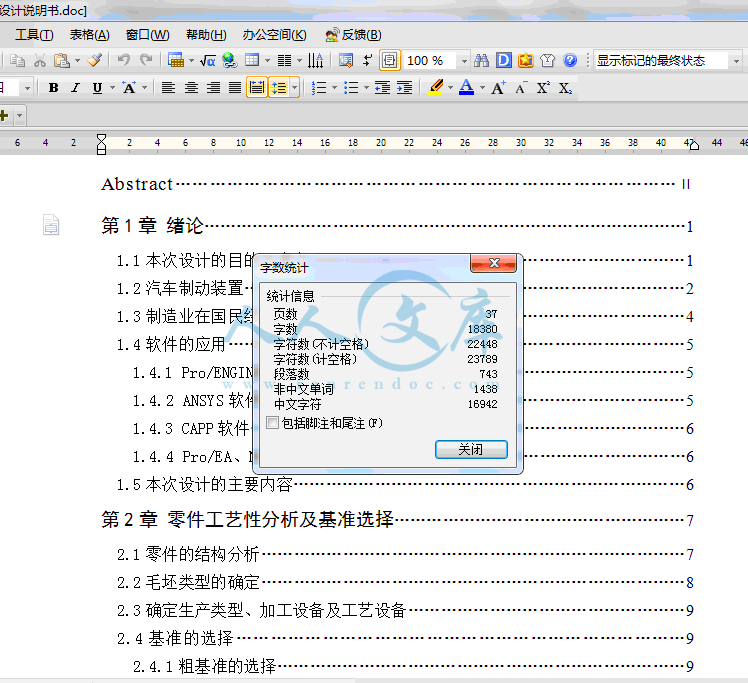
Task: Click the text direction icon
Action: click(315, 61)
